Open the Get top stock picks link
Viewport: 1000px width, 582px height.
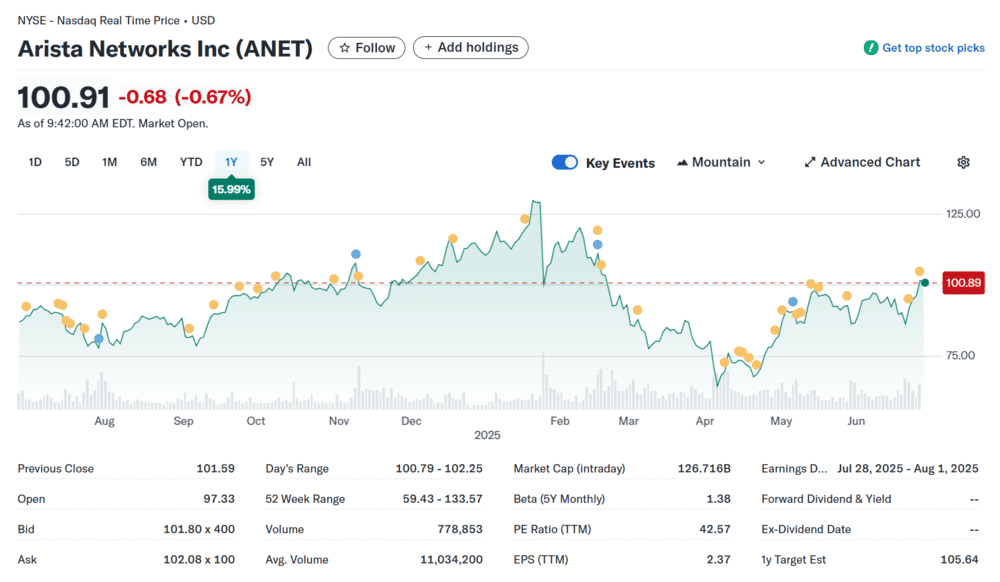coord(924,48)
